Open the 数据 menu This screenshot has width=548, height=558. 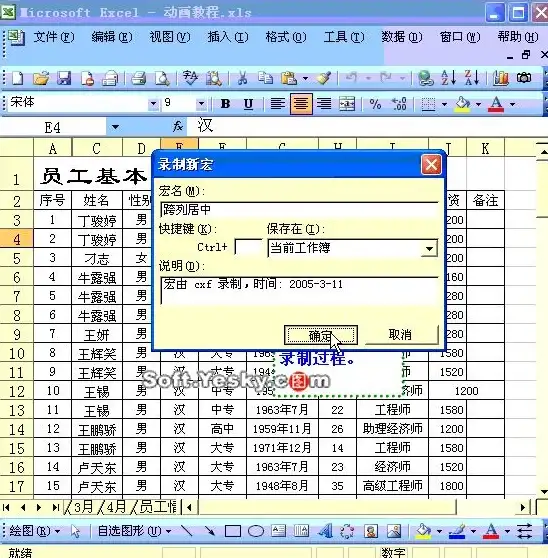(x=402, y=37)
